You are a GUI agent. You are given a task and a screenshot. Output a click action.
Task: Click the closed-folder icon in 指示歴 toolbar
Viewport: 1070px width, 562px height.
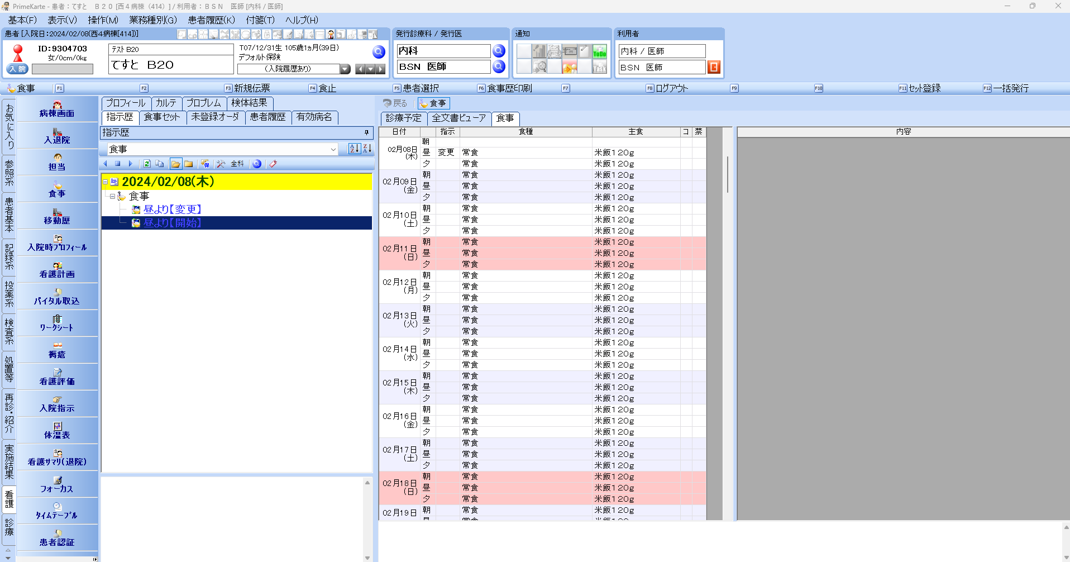pos(189,164)
